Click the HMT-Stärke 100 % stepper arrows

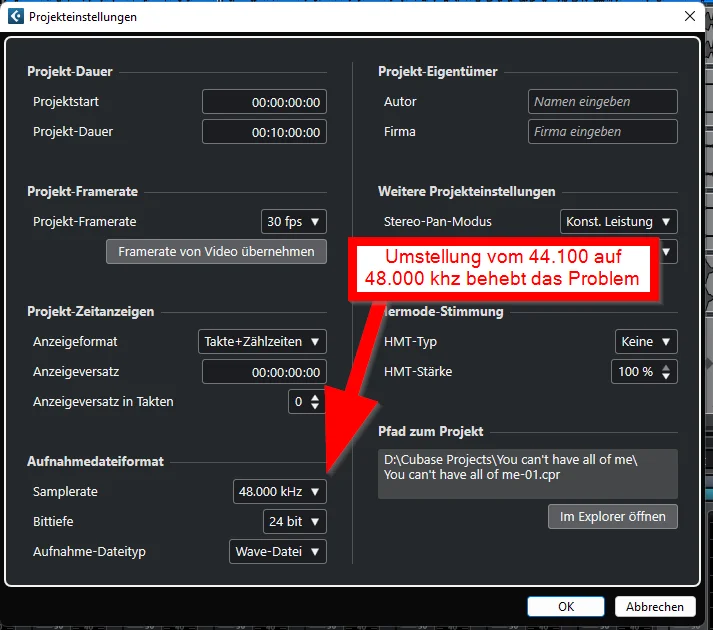tap(666, 372)
